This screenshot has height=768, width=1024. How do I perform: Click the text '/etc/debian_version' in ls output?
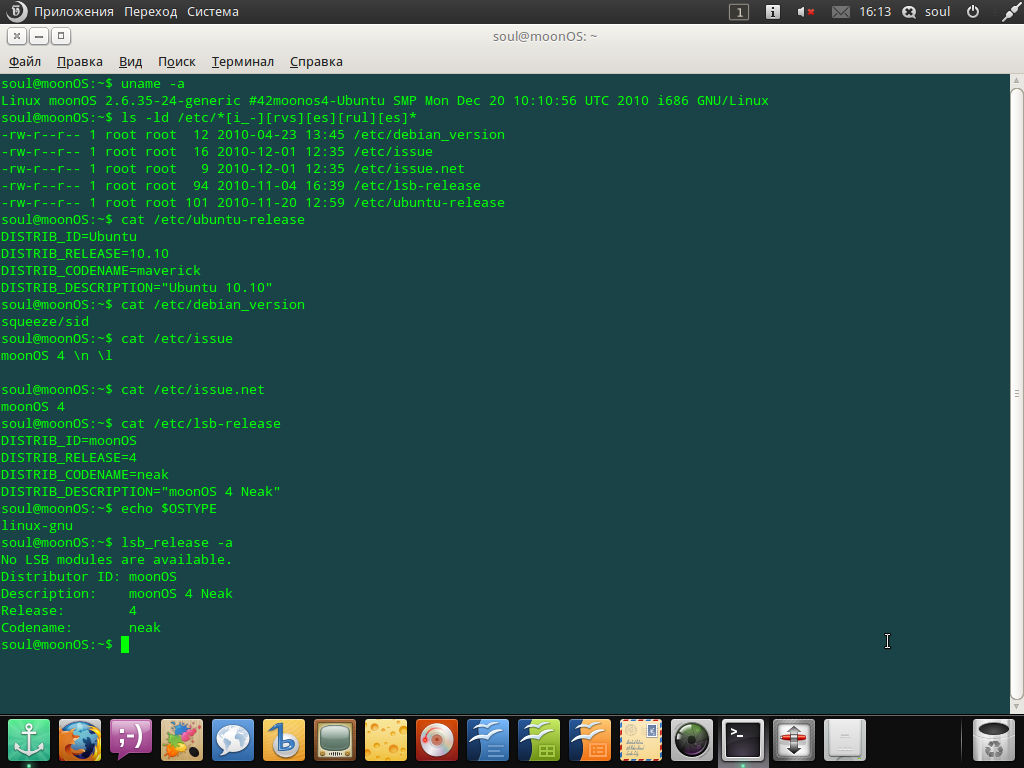click(429, 135)
